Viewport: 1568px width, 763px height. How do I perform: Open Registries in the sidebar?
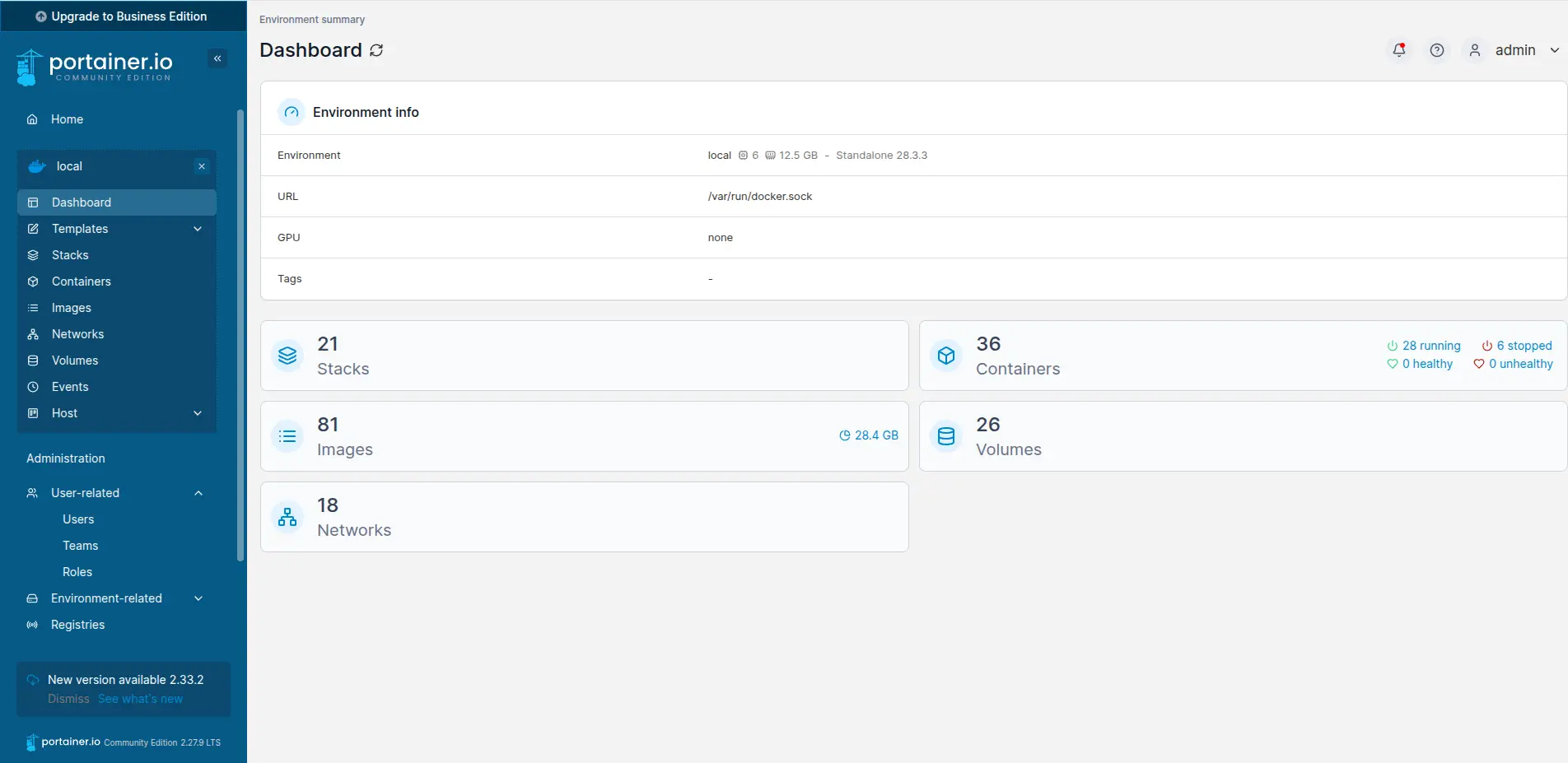(77, 625)
